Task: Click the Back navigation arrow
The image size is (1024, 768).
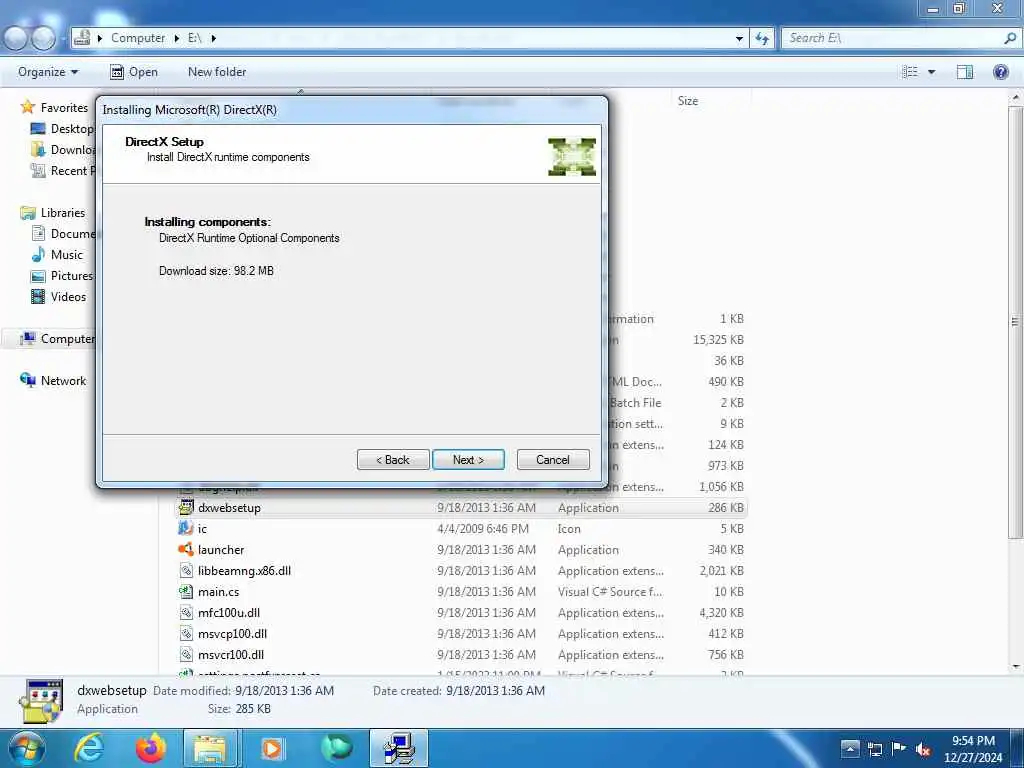Action: point(16,39)
